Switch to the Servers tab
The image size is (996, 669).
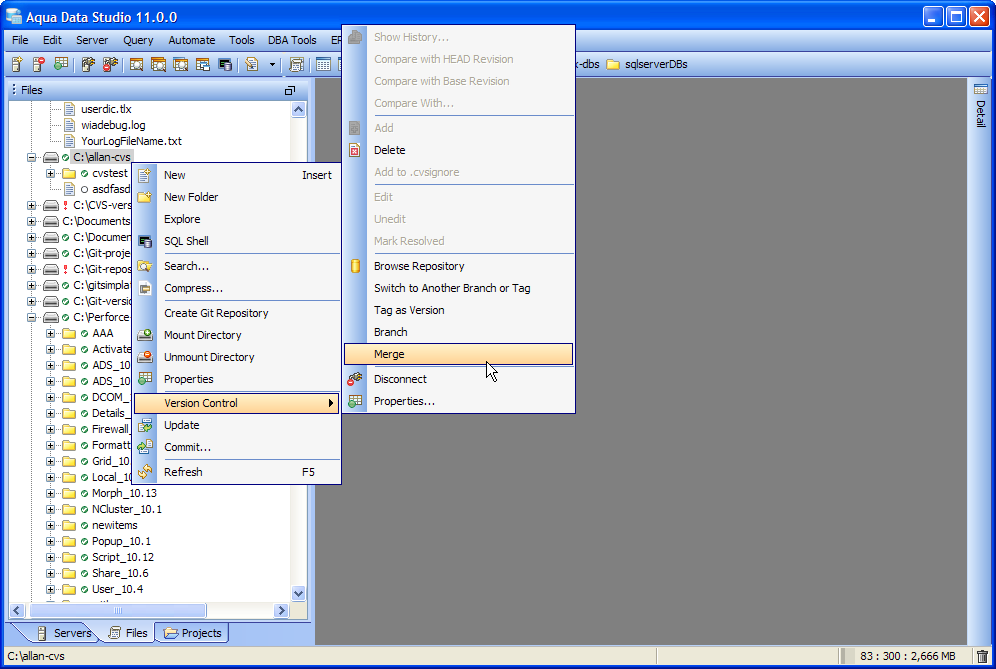[64, 633]
